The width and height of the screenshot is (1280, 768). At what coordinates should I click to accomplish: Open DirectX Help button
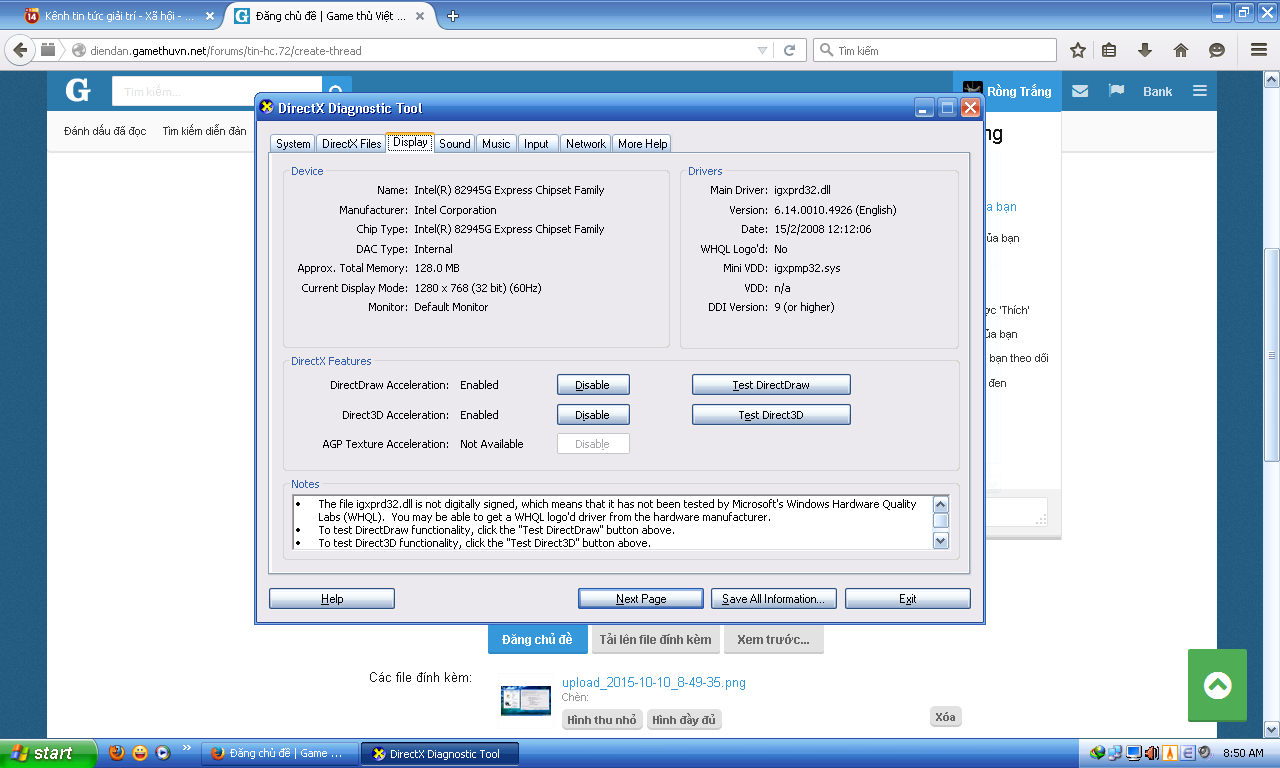pyautogui.click(x=332, y=599)
